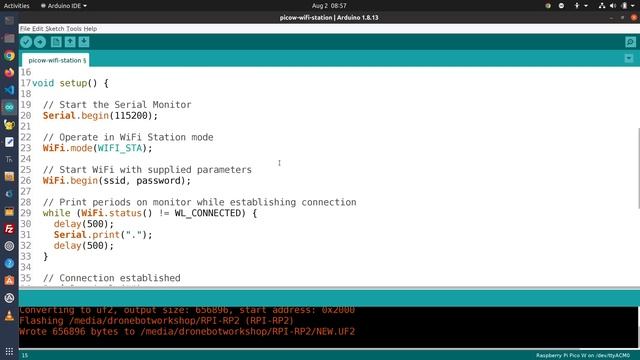640x360 pixels.
Task: Click the 'Raspberry Pi Pico W' board status text
Action: 582,356
